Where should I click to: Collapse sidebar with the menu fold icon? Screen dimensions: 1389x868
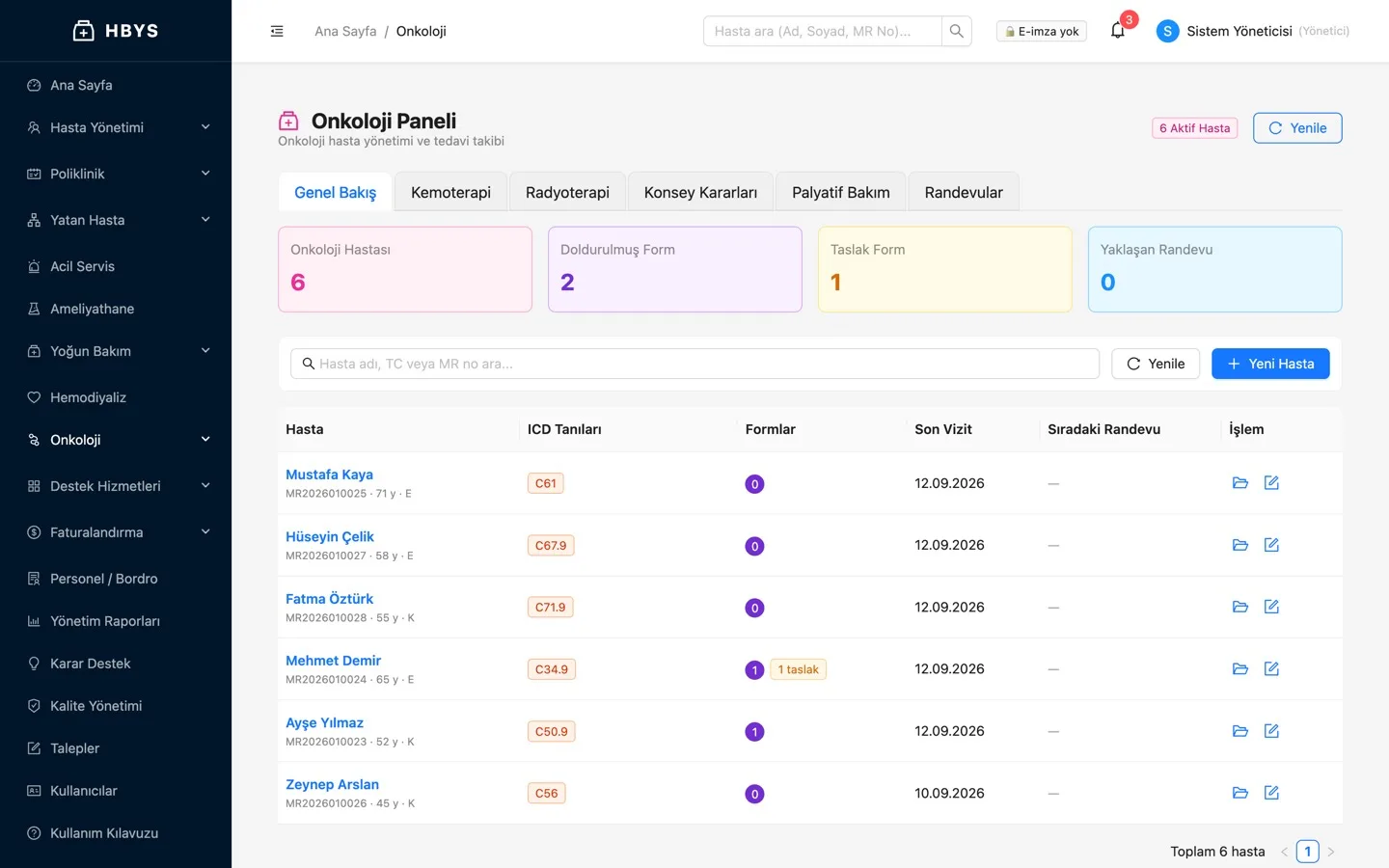[277, 31]
